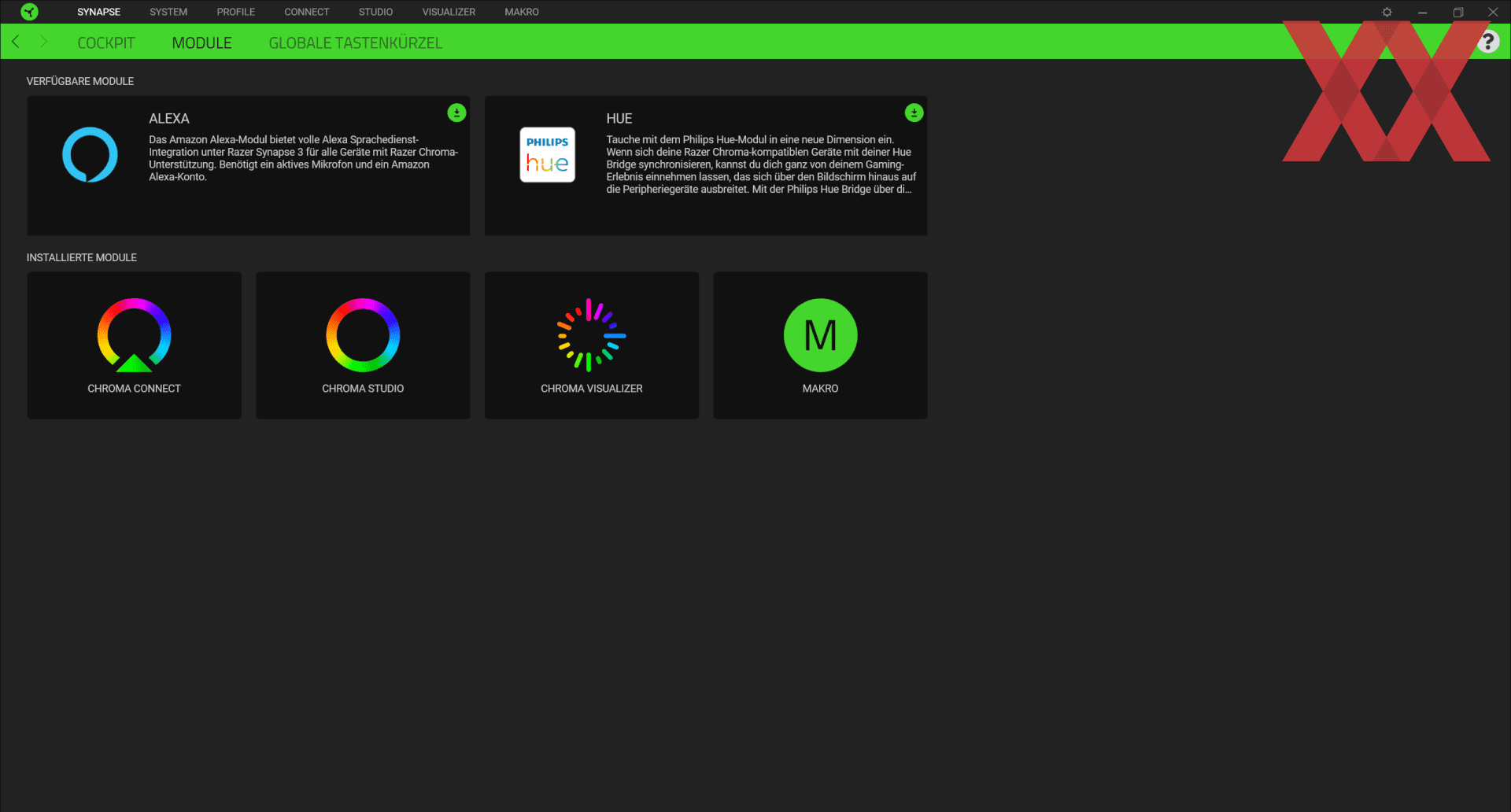Click the Verfügbare Module heading
Screen dimensions: 1511x812
(80, 81)
